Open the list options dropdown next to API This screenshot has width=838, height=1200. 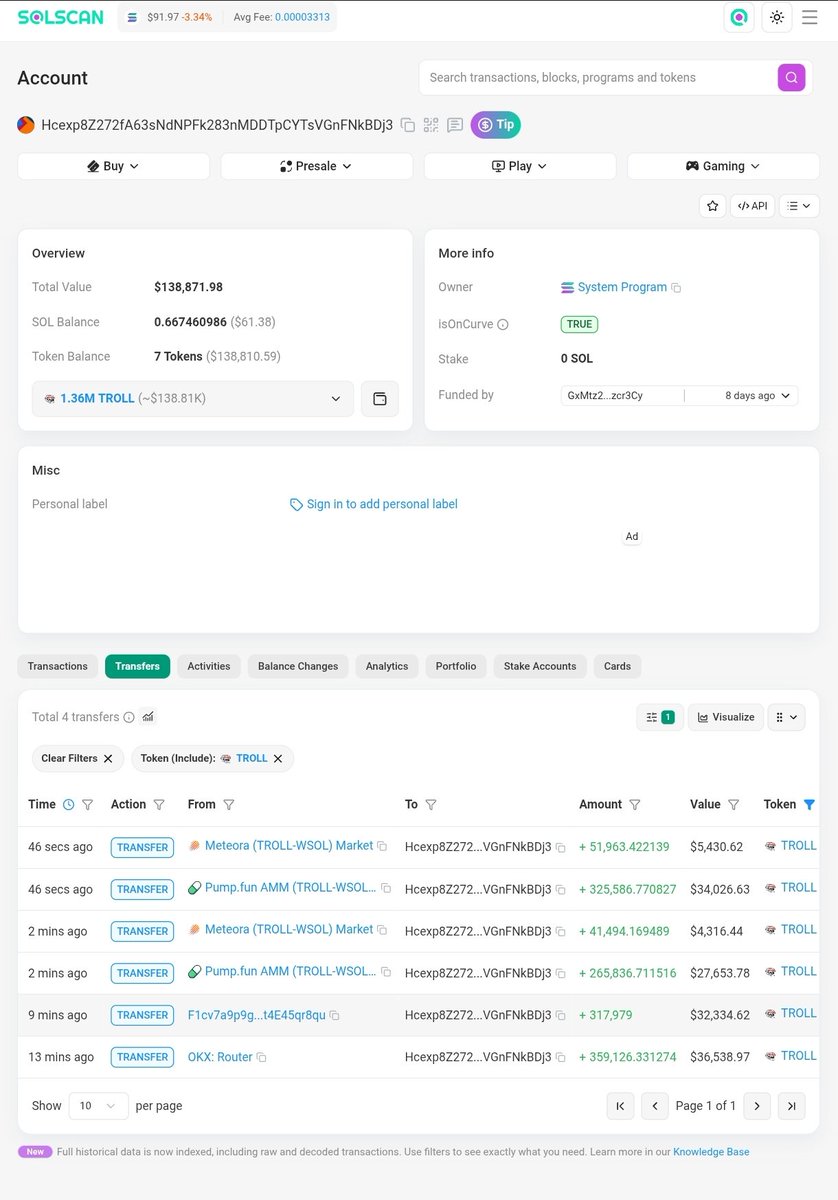coord(799,206)
